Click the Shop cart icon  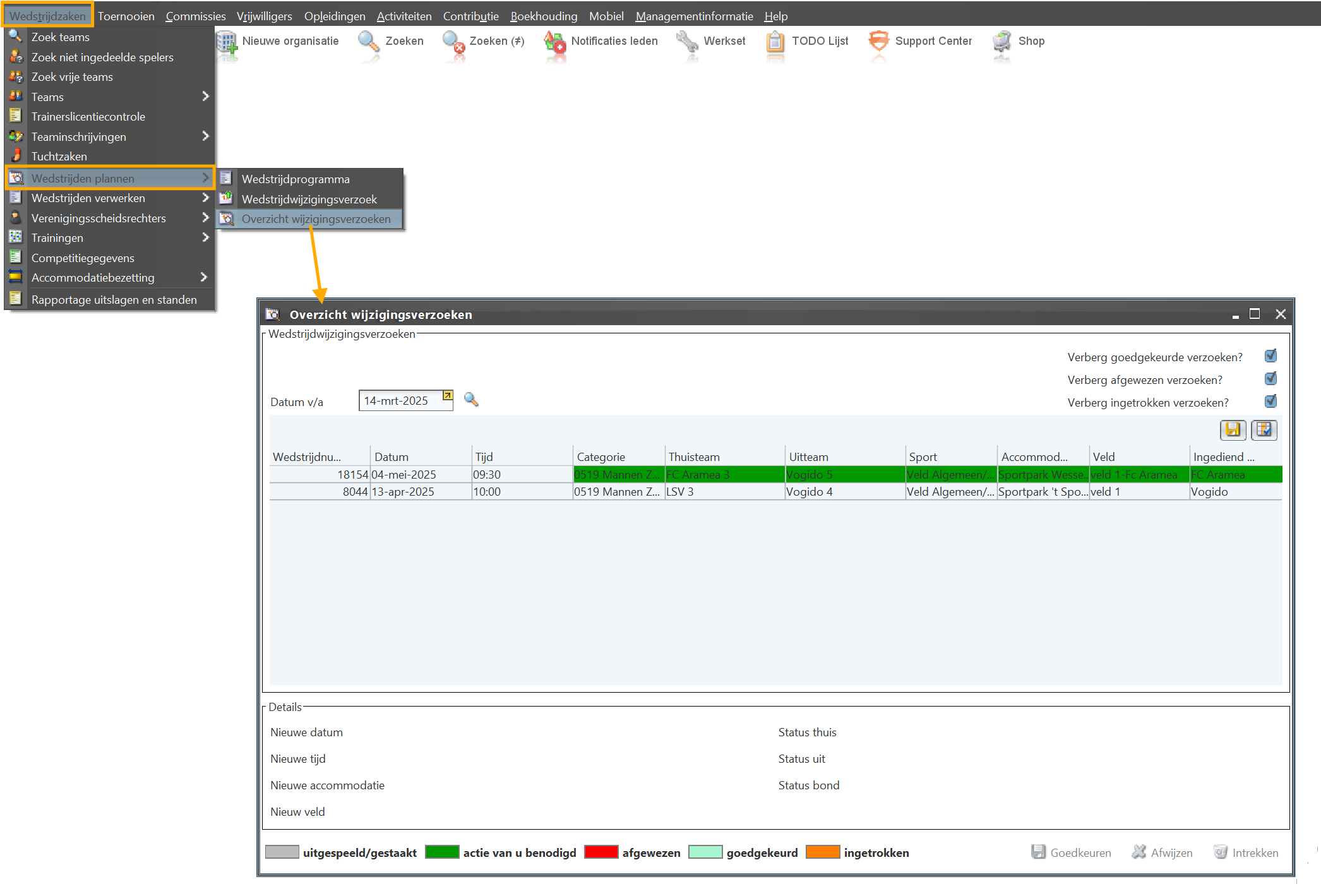click(1001, 42)
